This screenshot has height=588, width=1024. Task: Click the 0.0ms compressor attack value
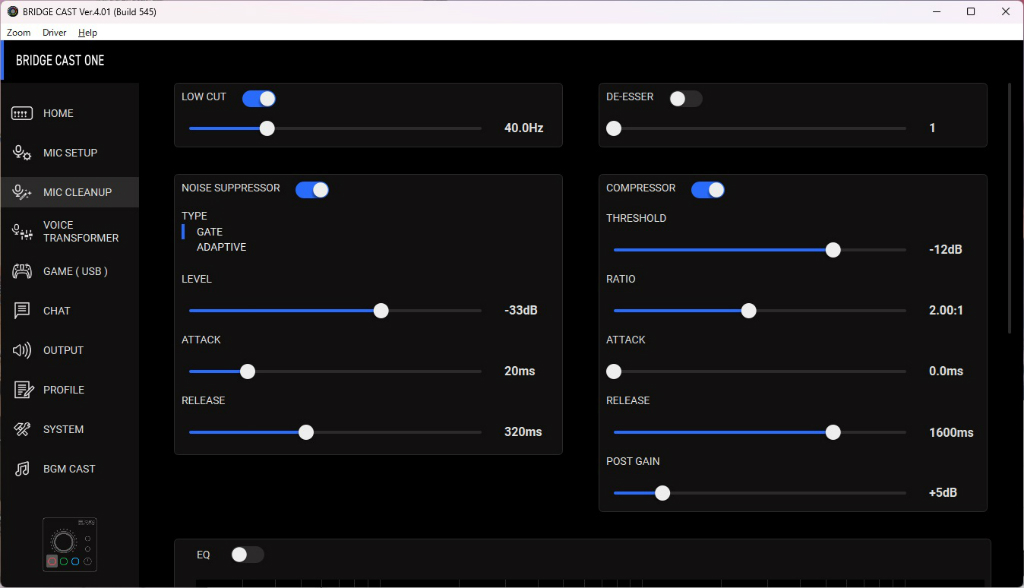pos(946,371)
